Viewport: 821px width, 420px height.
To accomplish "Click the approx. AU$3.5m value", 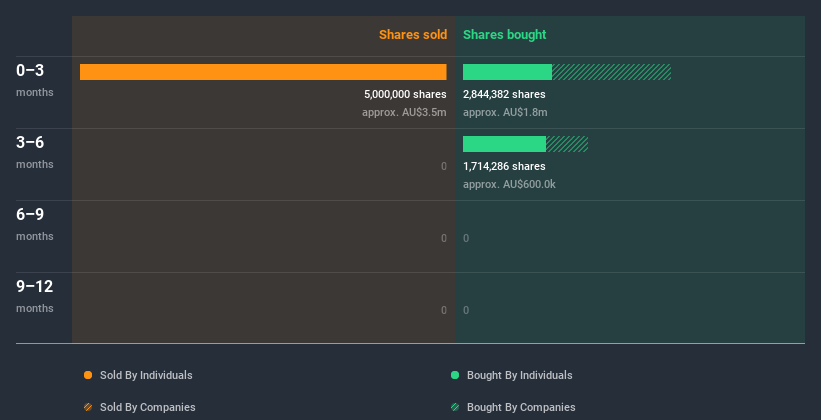I will tap(404, 113).
